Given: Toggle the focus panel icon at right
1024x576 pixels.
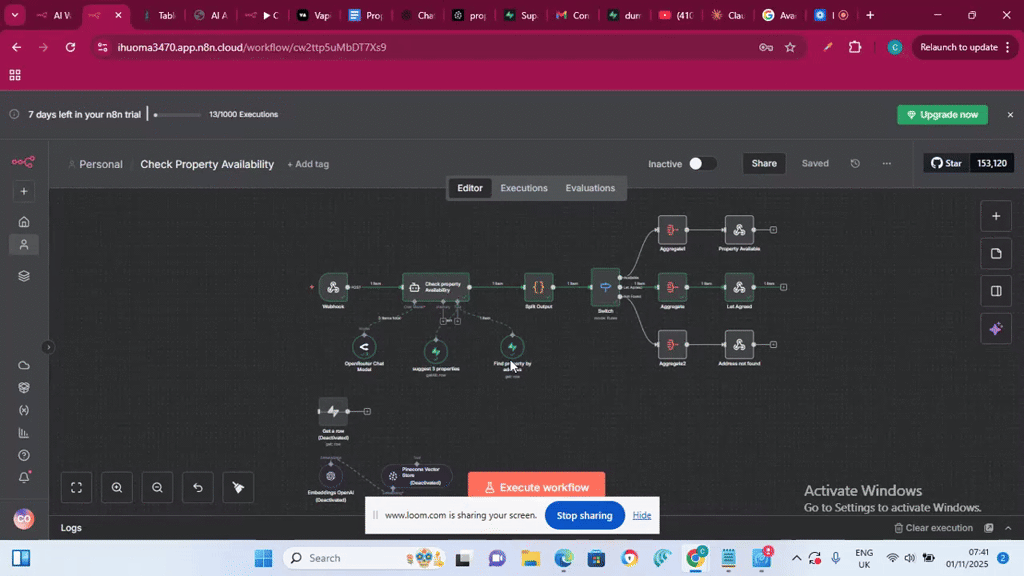Looking at the screenshot, I should [x=996, y=291].
